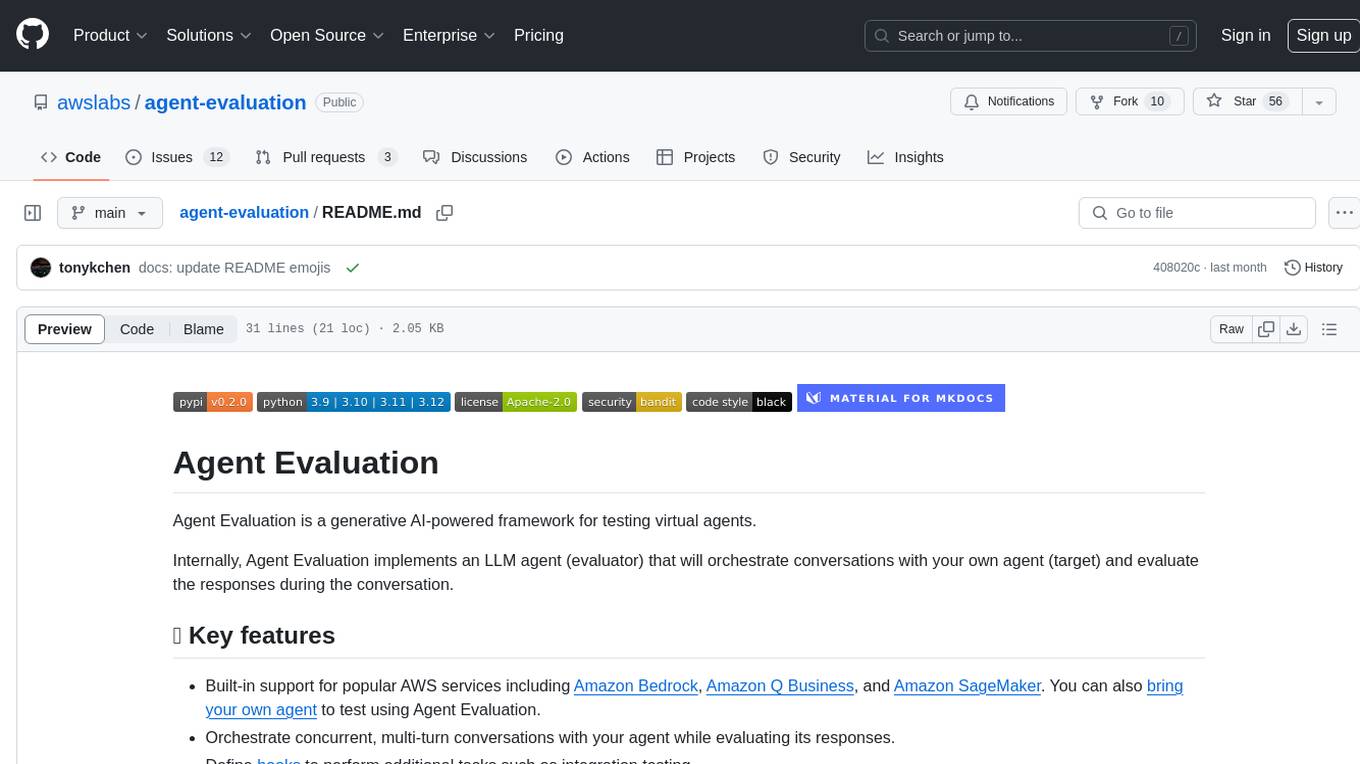
Task: Select the Blame view
Action: click(x=203, y=329)
